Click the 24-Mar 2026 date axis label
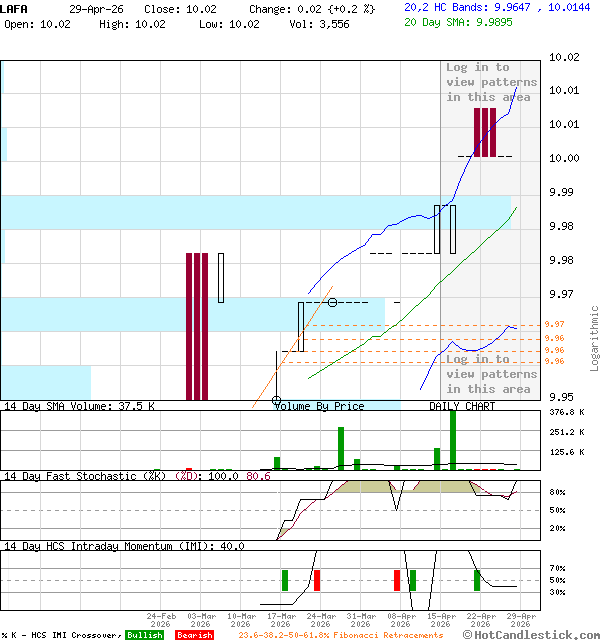 click(321, 621)
